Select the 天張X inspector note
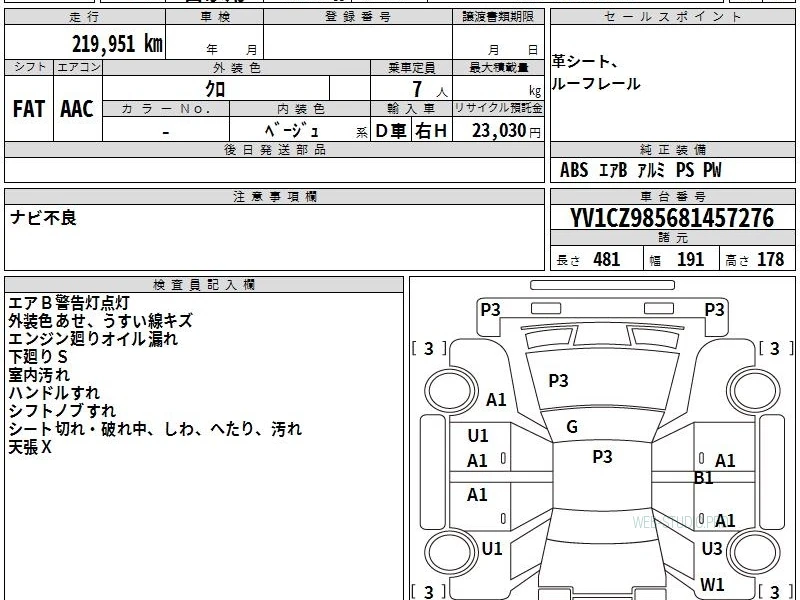 point(30,447)
